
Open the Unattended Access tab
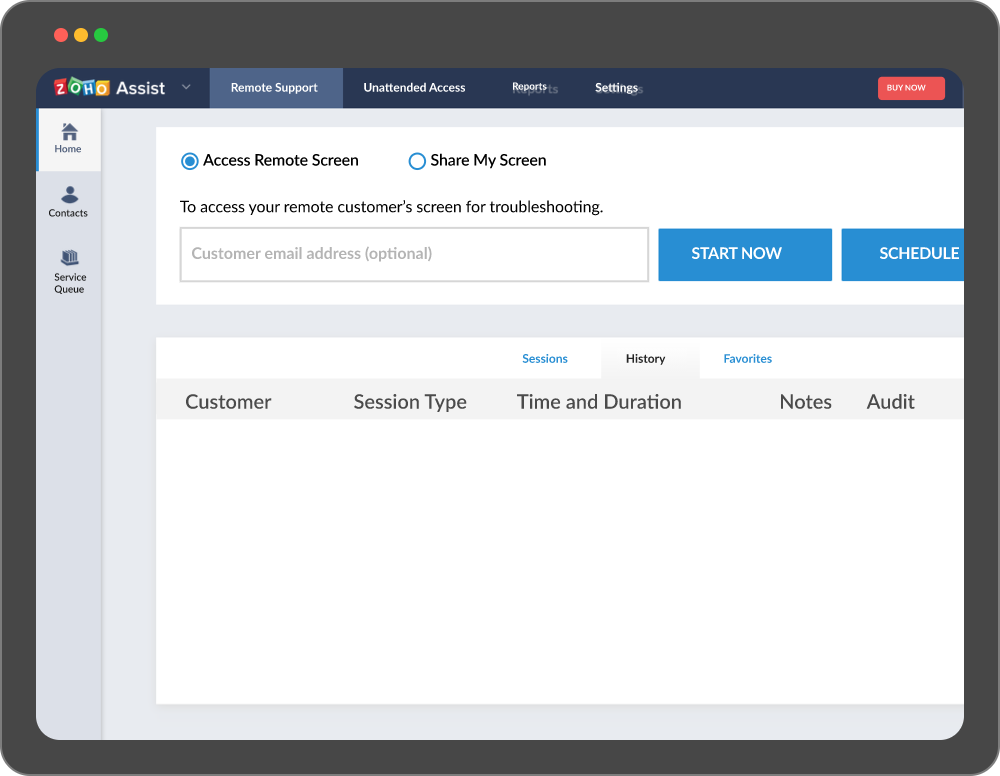tap(414, 88)
